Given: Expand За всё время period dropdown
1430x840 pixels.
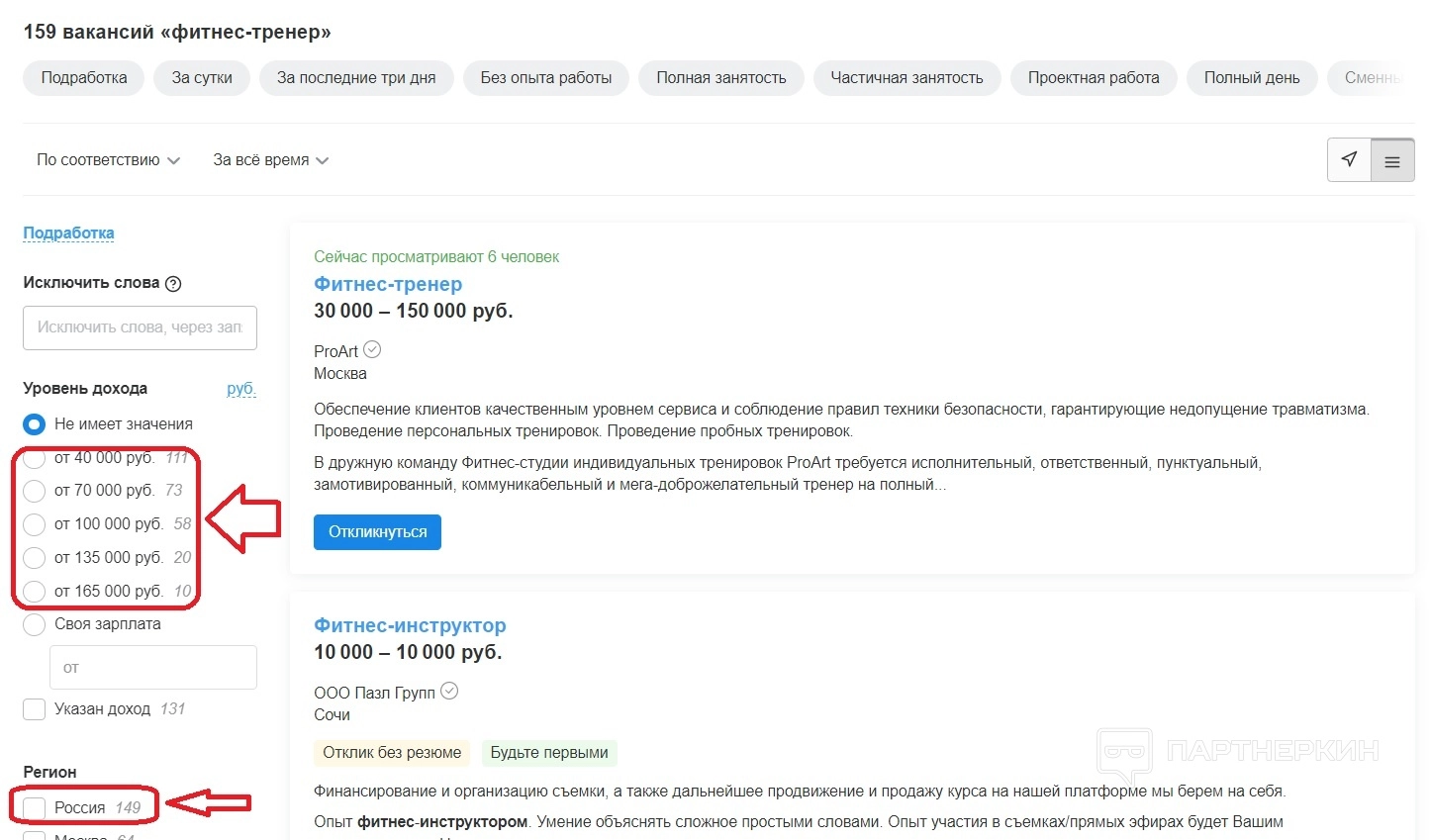Looking at the screenshot, I should (x=270, y=160).
